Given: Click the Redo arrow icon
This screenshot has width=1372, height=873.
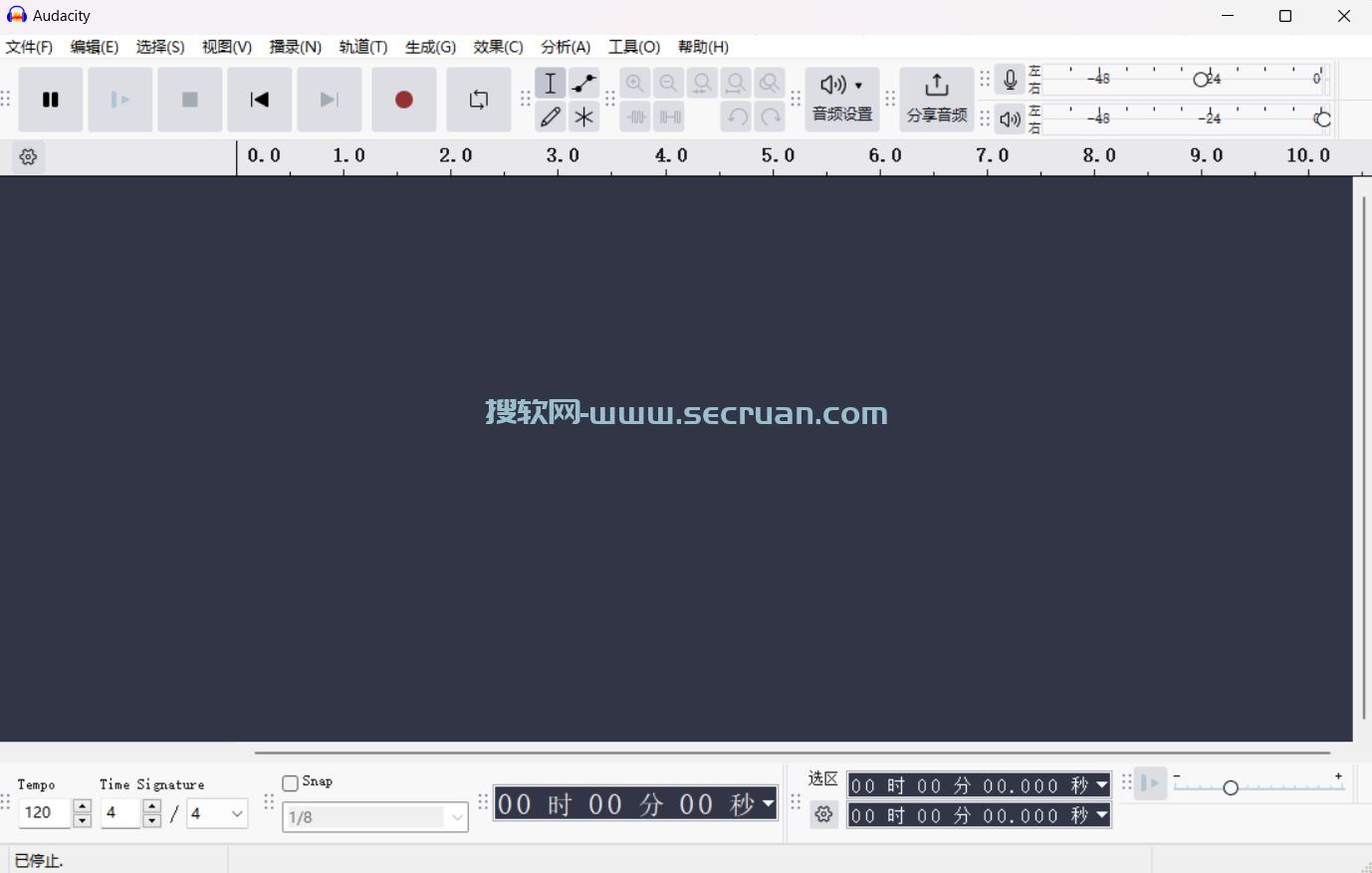Looking at the screenshot, I should 770,117.
